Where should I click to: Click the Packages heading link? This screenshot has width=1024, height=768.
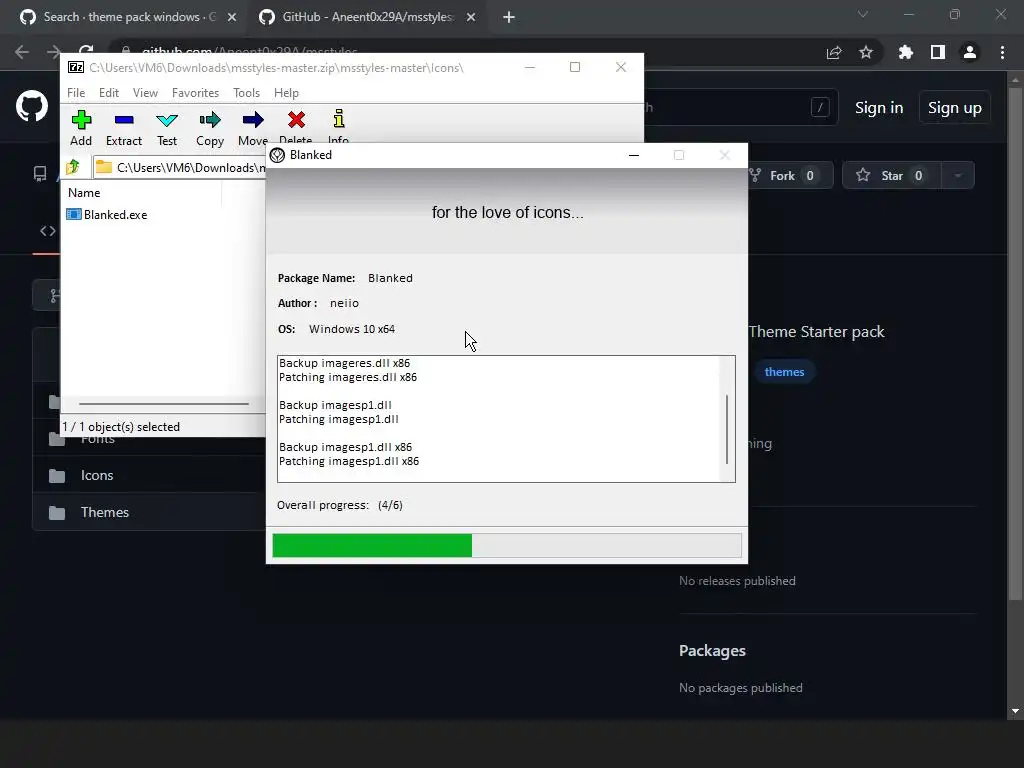[712, 650]
